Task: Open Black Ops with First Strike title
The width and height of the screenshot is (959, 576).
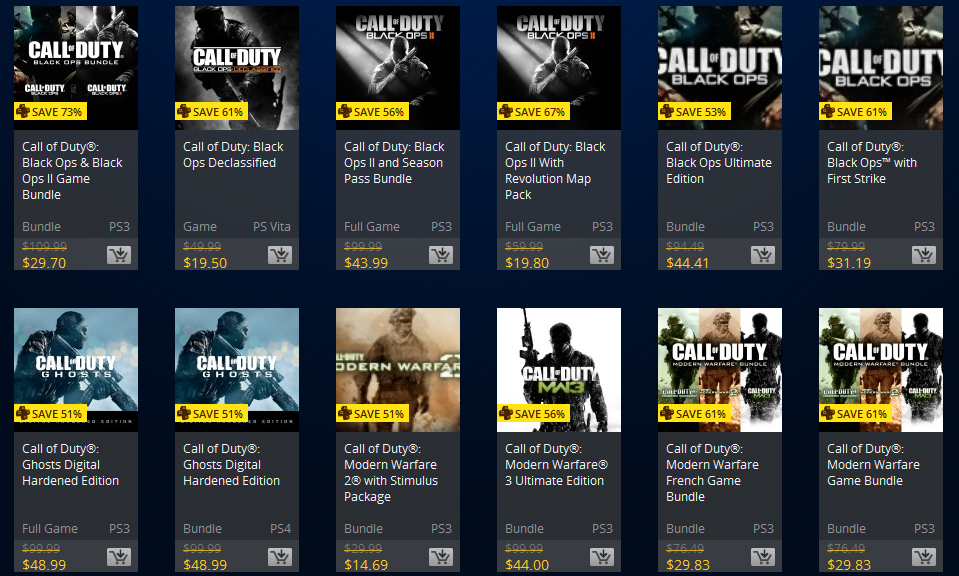Action: pyautogui.click(x=872, y=163)
